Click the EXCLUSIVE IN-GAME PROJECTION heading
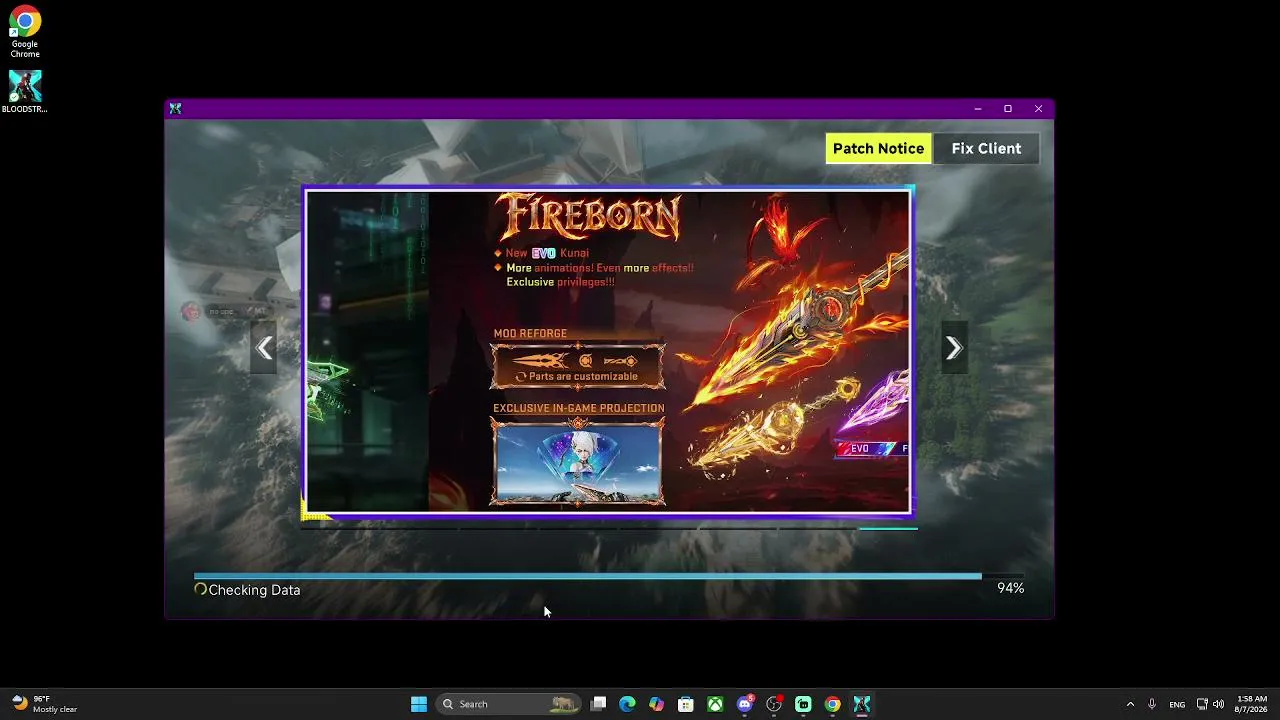Screen dimensions: 1280x720 pos(578,408)
